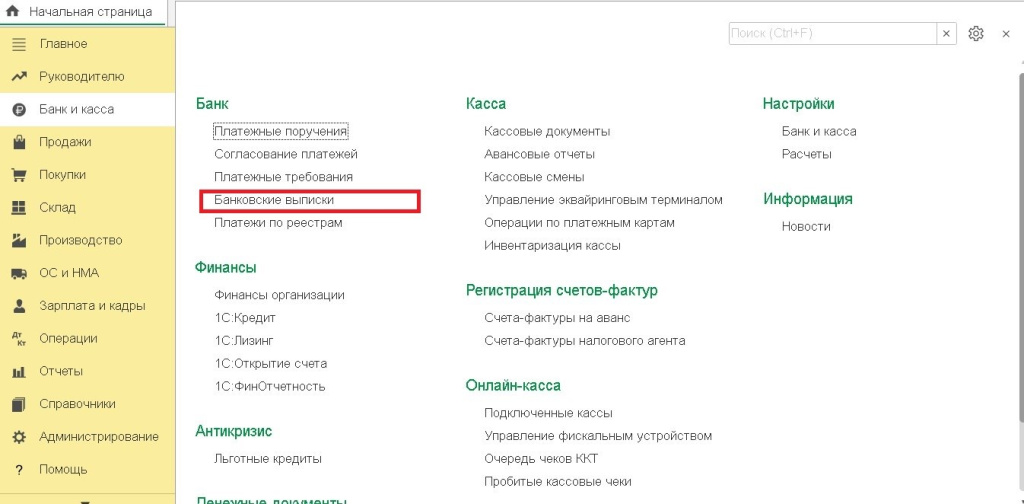Screen dimensions: 1024x504
Task: Open Новости under Информация
Action: [x=806, y=227]
